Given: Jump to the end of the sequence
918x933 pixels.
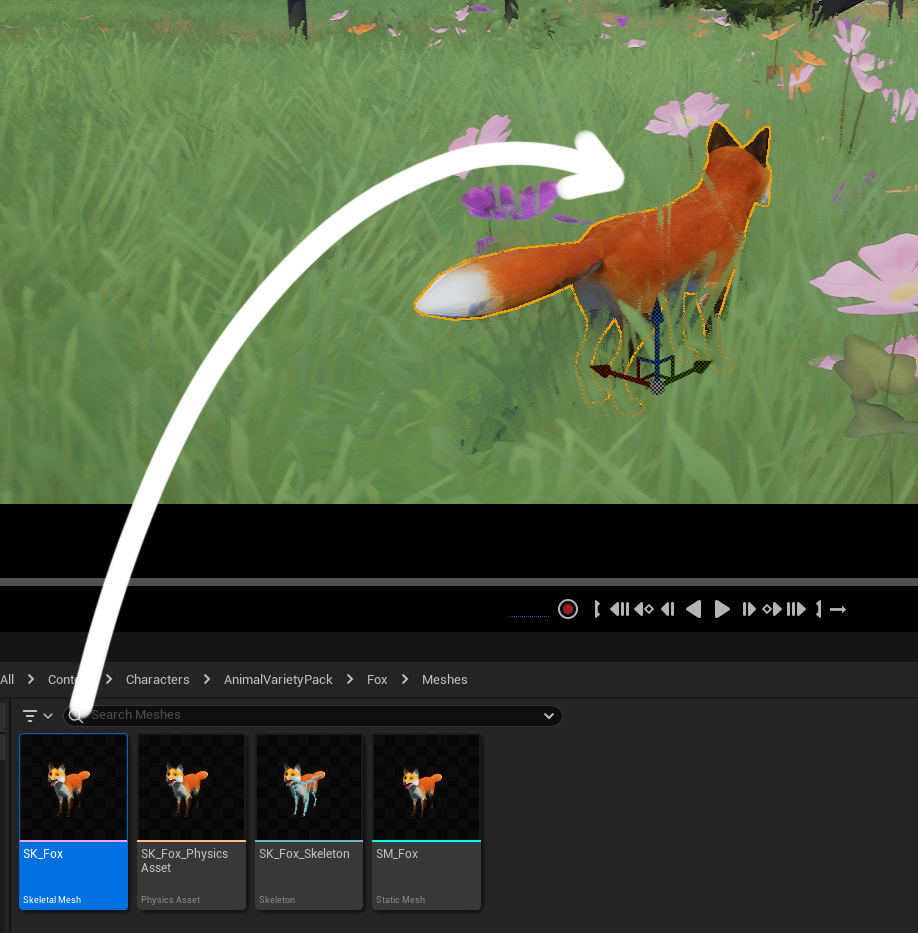Looking at the screenshot, I should point(818,608).
